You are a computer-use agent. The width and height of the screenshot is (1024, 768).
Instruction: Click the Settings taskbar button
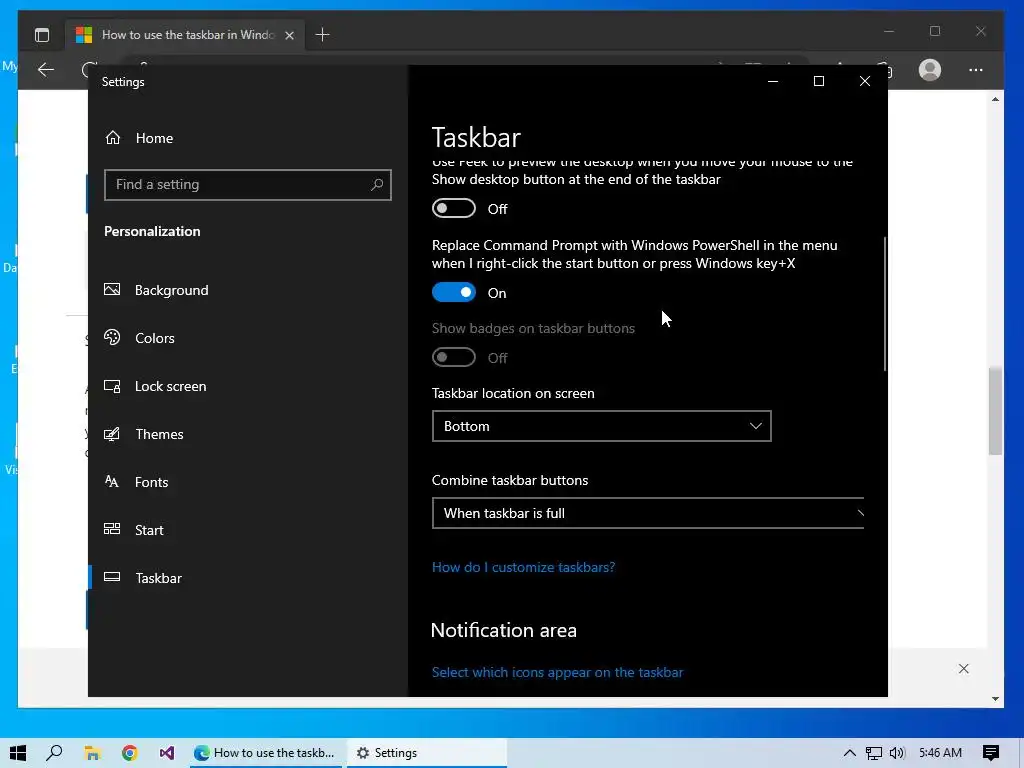click(x=426, y=753)
